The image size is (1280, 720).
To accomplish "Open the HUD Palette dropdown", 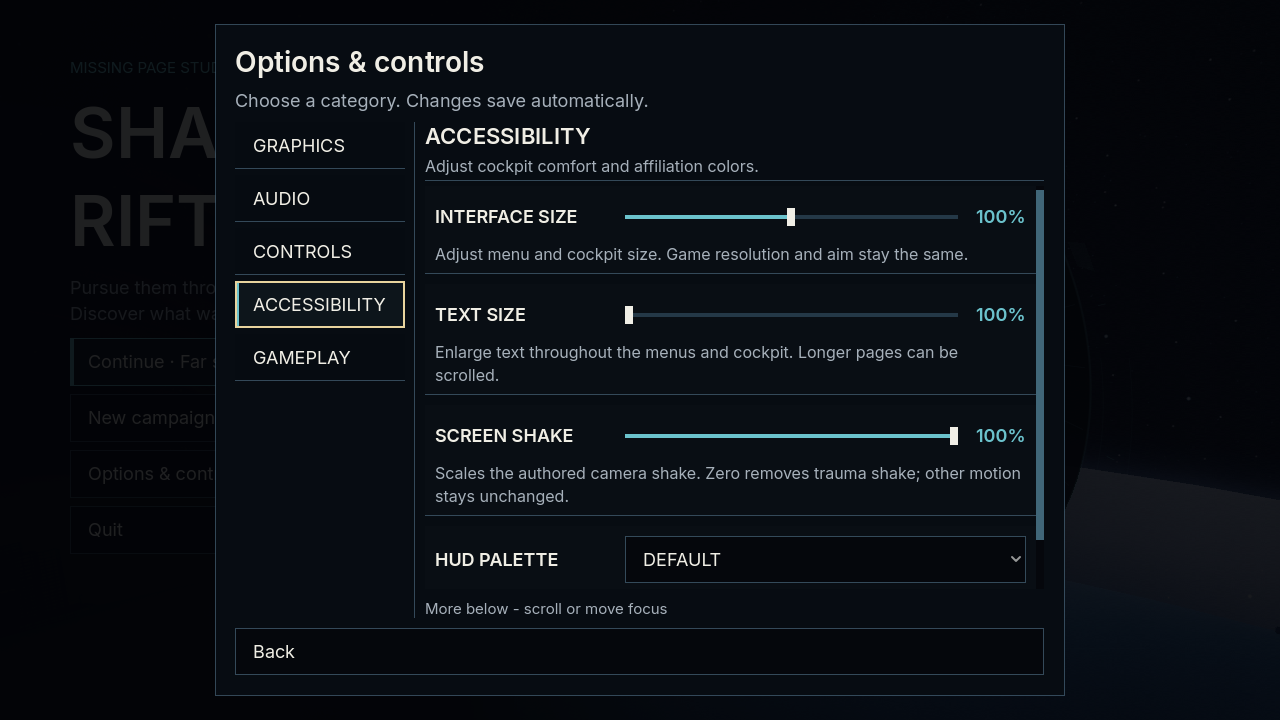I will [825, 560].
